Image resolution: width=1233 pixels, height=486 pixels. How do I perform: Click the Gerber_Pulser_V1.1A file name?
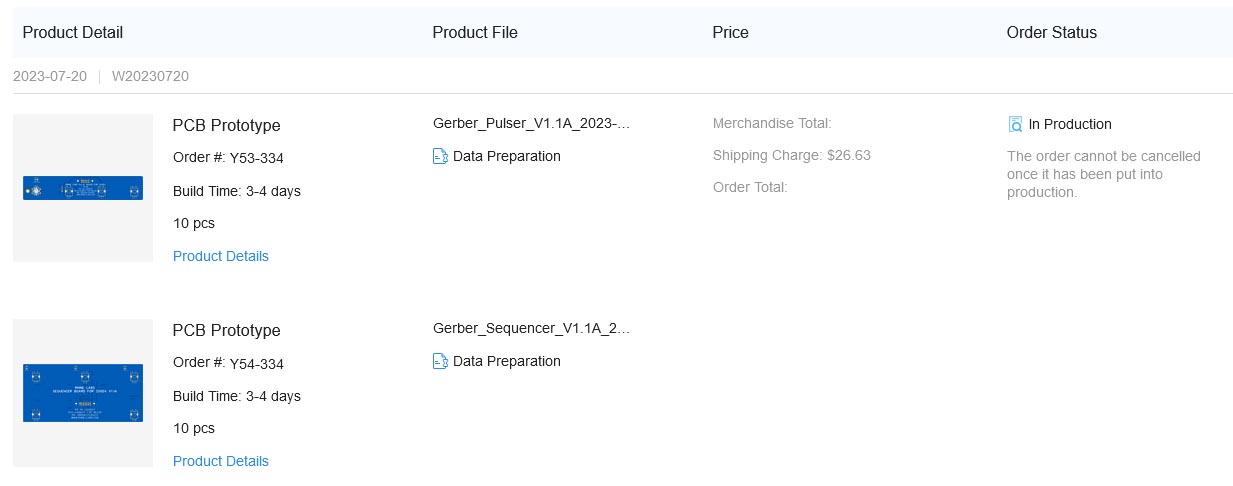click(x=532, y=123)
